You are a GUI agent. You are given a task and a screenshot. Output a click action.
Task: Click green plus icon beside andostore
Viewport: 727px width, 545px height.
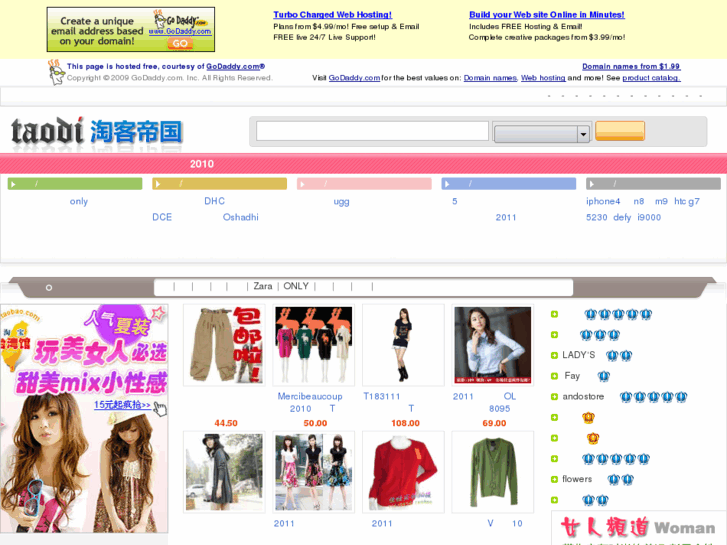click(554, 397)
